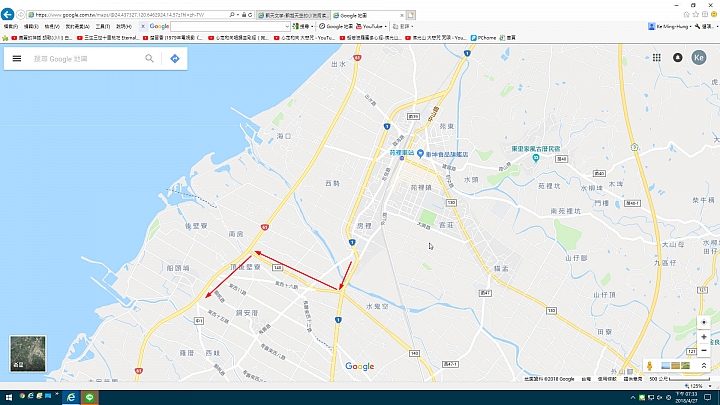Center map on my location
The image size is (720, 405).
(x=703, y=322)
